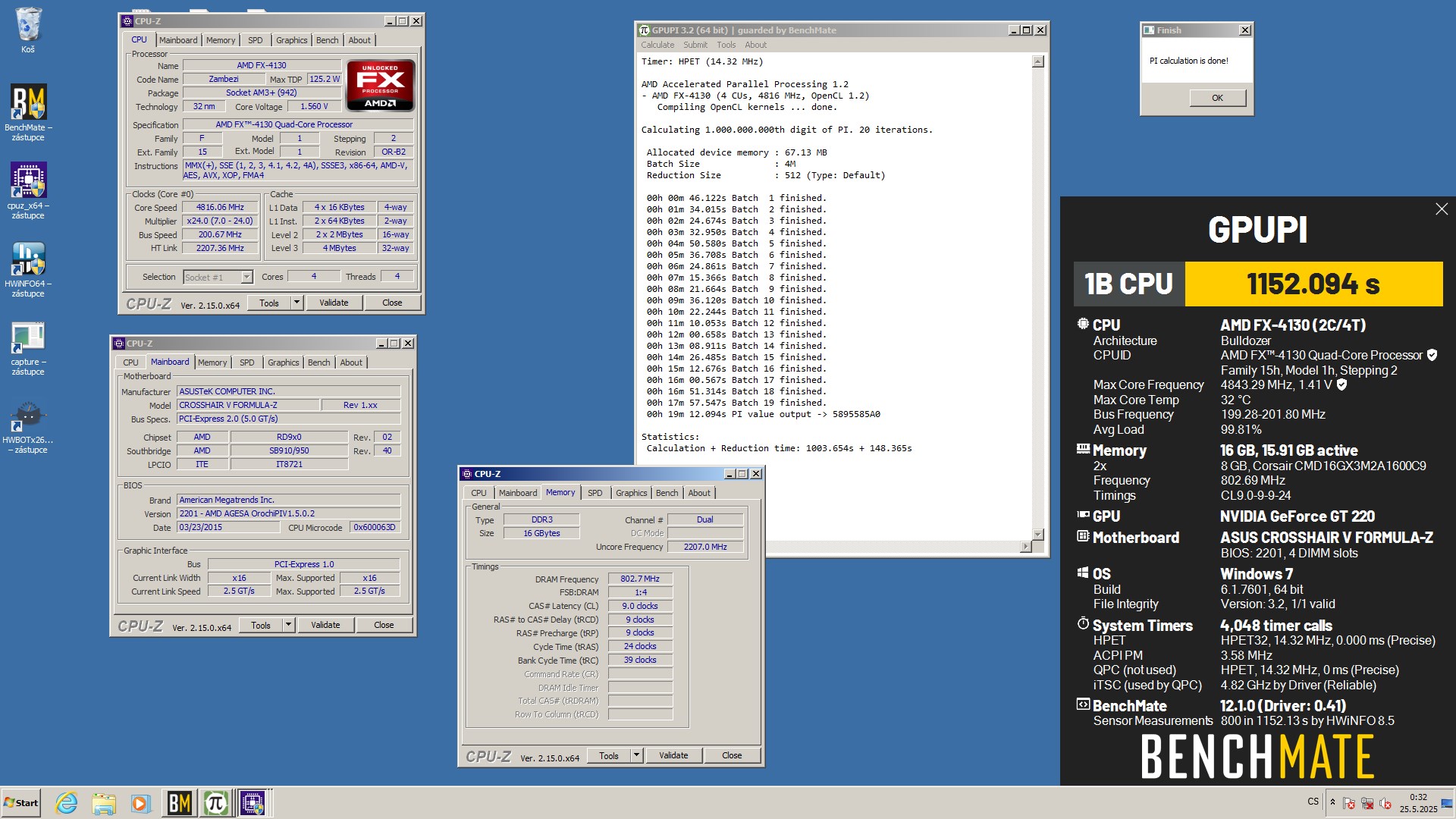
Task: Click the mainboard Model field CROSSHAIR V FORMULA-Z
Action: (x=247, y=405)
